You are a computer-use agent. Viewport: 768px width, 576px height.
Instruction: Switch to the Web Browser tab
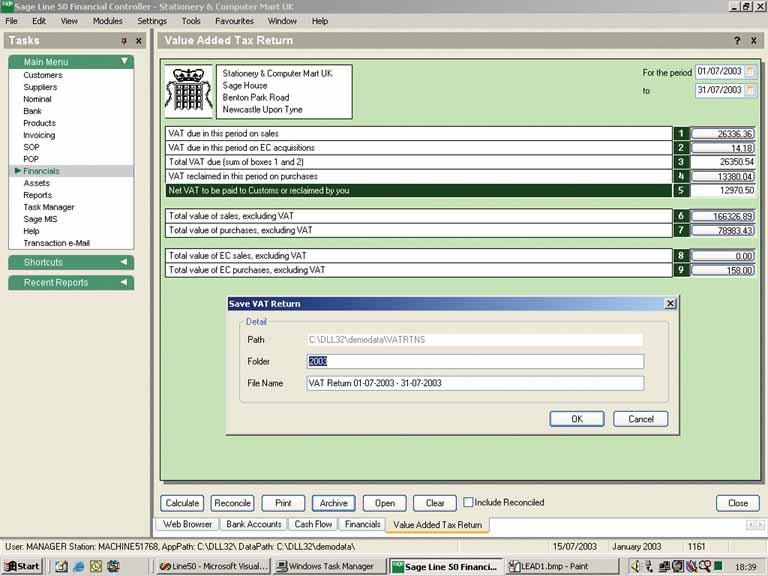(188, 524)
